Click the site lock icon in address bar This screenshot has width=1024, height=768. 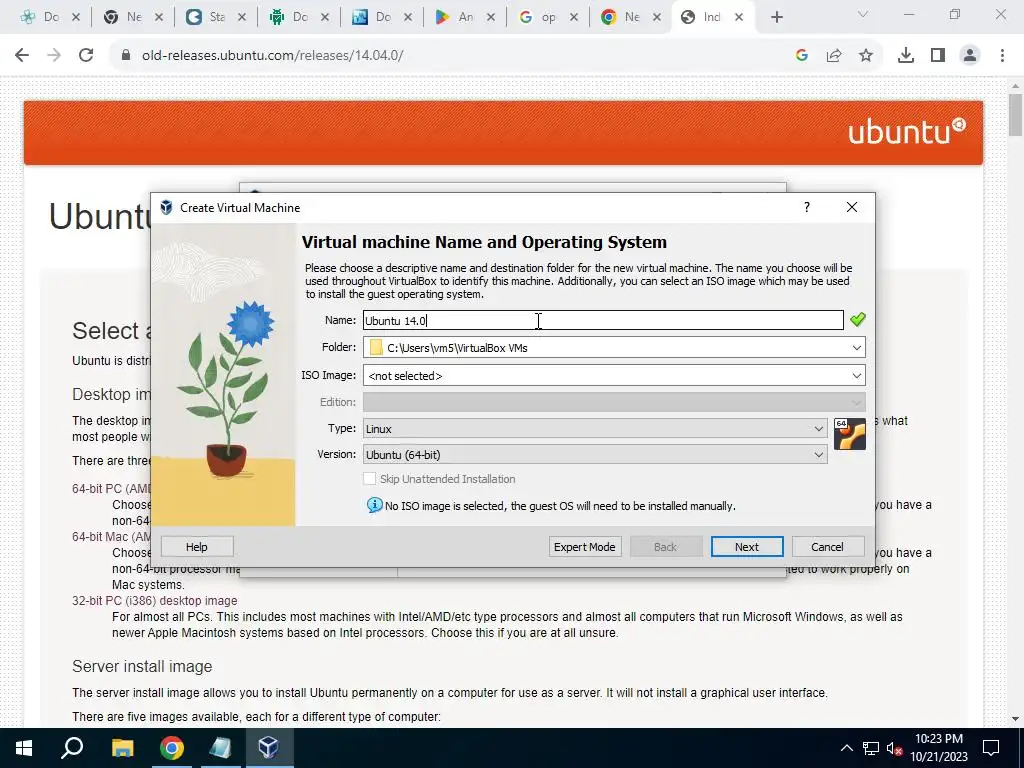126,56
